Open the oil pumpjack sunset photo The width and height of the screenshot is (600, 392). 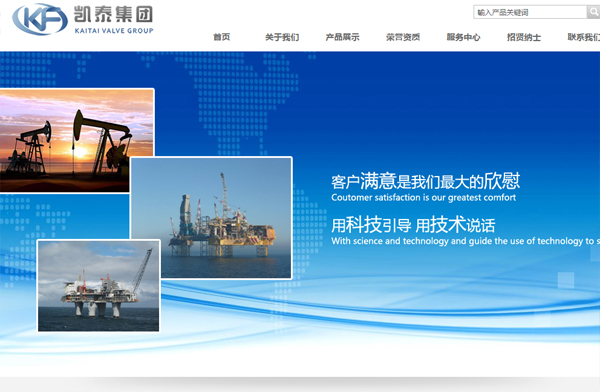[x=77, y=140]
